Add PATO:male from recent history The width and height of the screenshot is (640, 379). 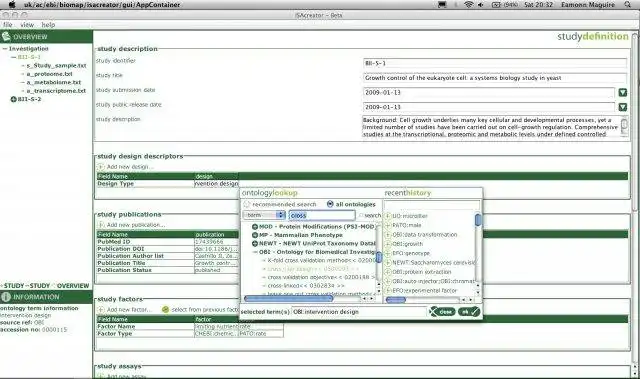(x=388, y=225)
